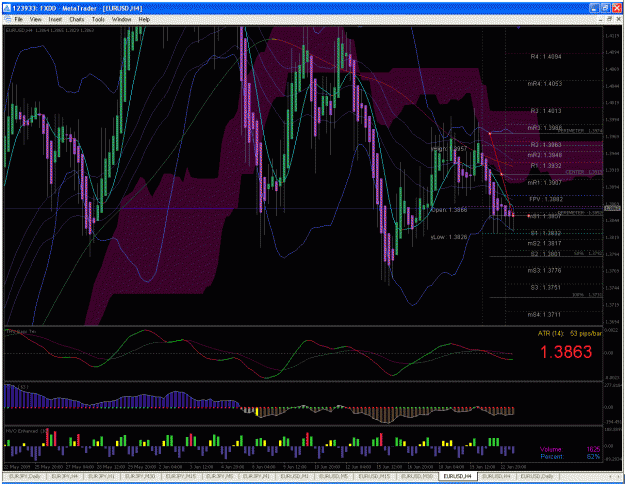Viewport: 625px width, 484px height.
Task: Click the chart document icon beside File
Action: click(7, 19)
